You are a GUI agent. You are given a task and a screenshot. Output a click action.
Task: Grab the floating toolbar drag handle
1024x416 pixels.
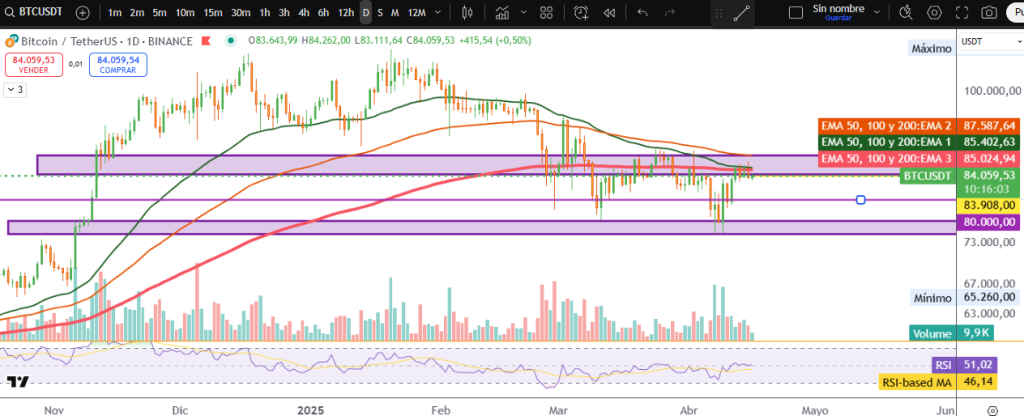[719, 13]
